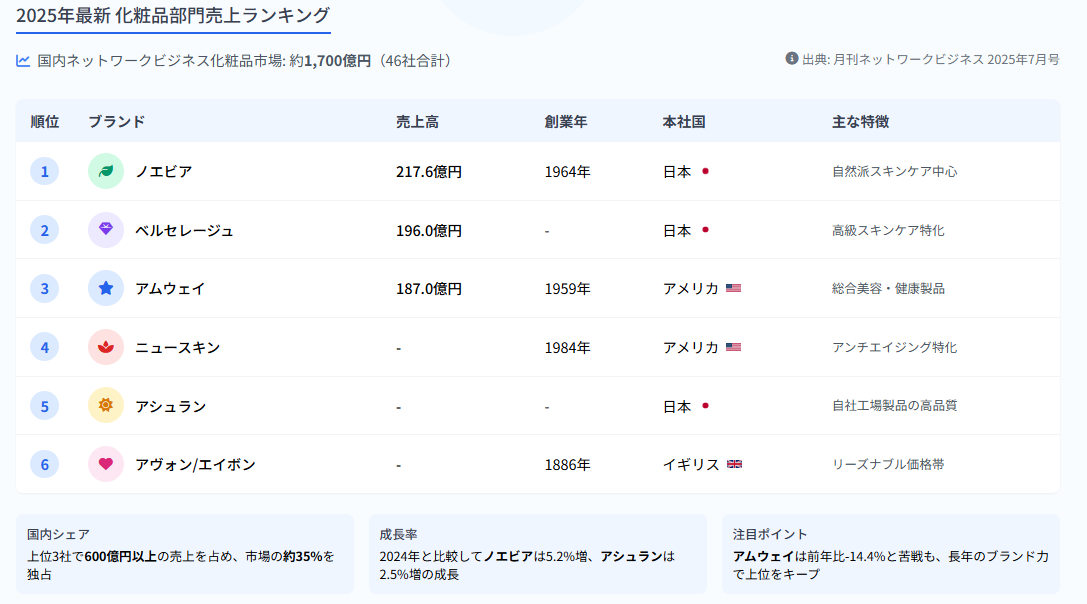Click the US flag in ニュースキン row

pos(733,347)
